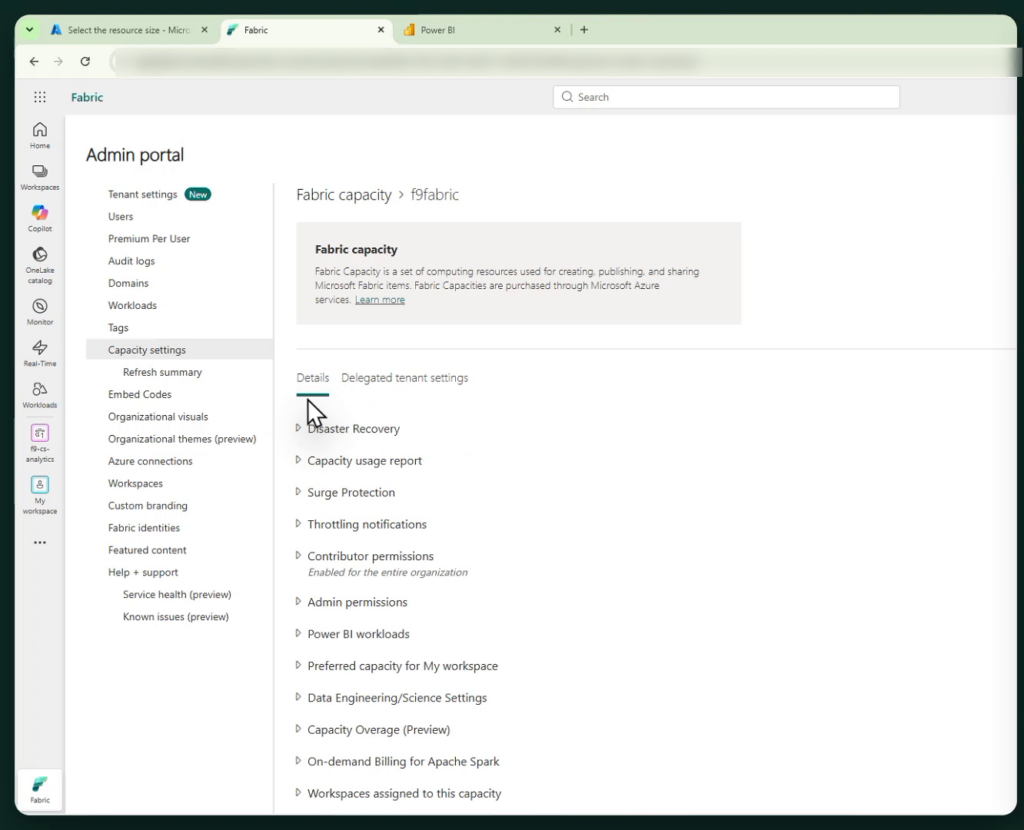
Task: Open Copilot from the left rail
Action: tap(40, 219)
